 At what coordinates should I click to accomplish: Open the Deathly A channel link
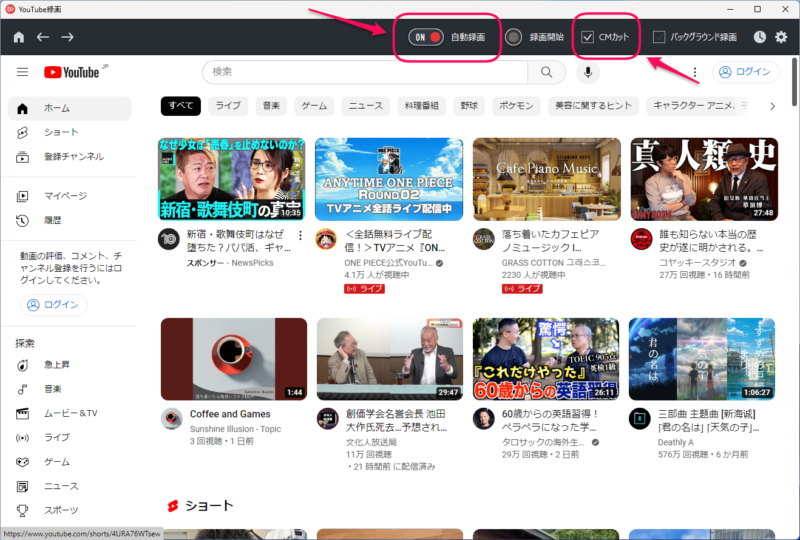tap(676, 443)
